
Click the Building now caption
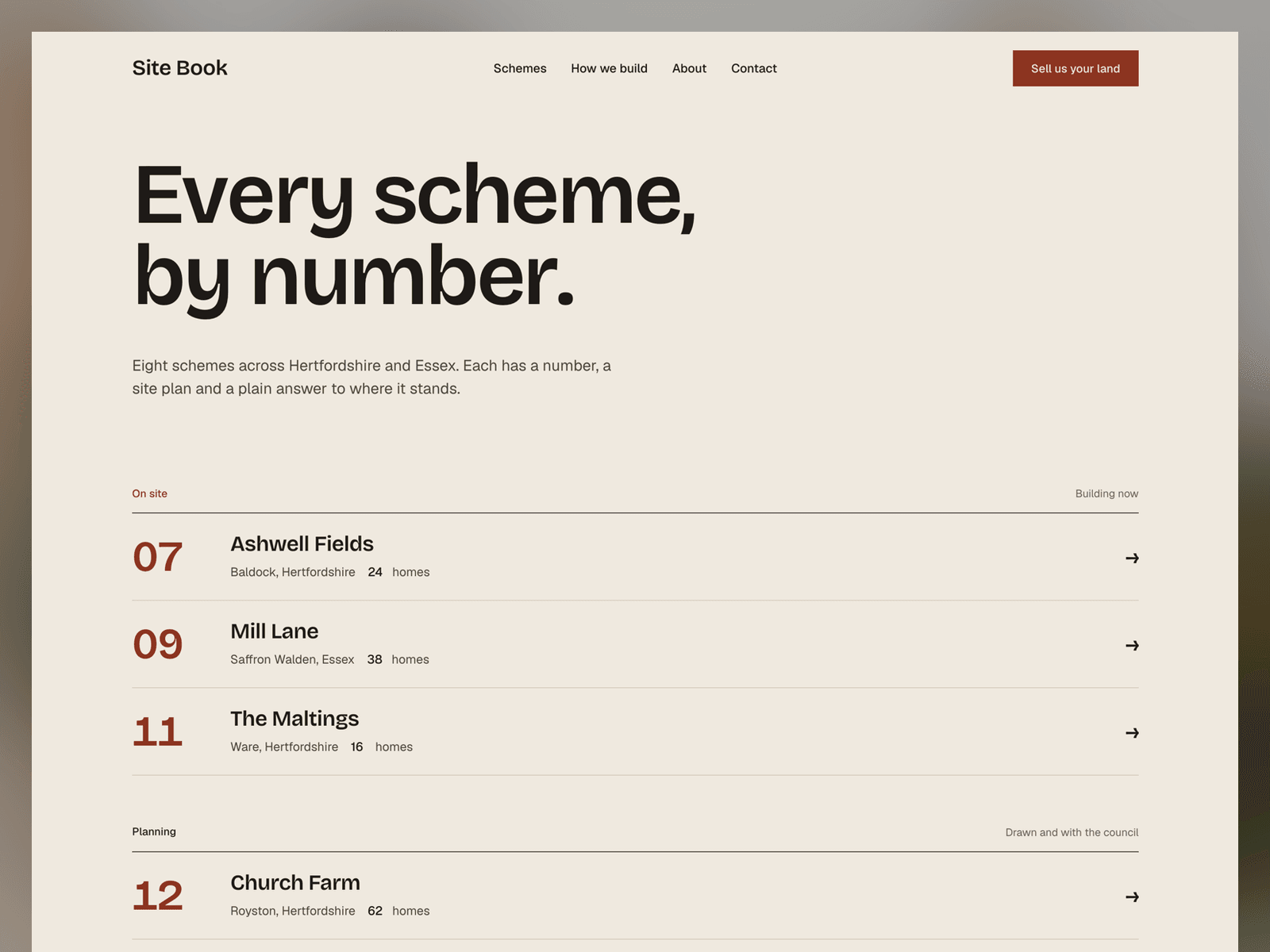pos(1106,493)
